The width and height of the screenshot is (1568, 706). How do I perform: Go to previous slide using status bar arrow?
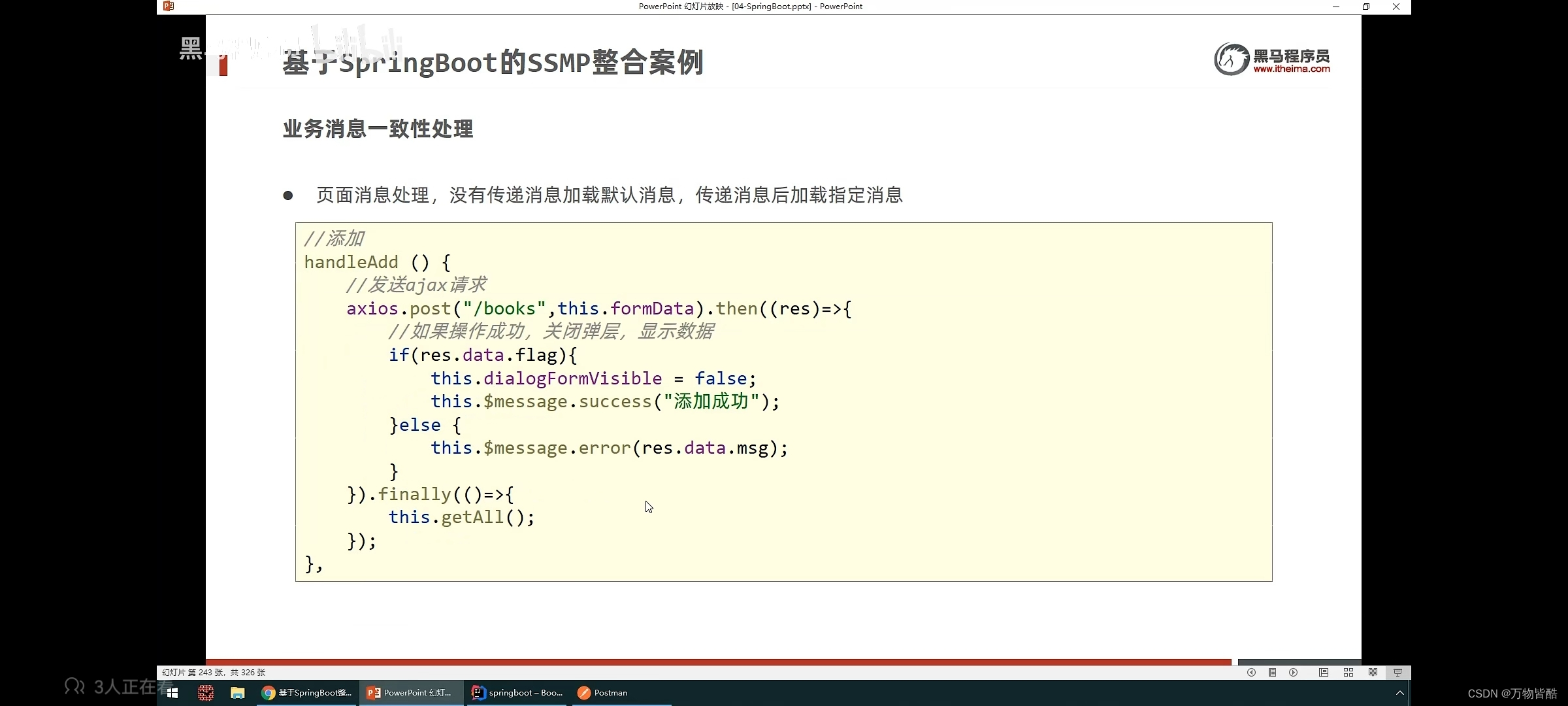click(x=1251, y=672)
